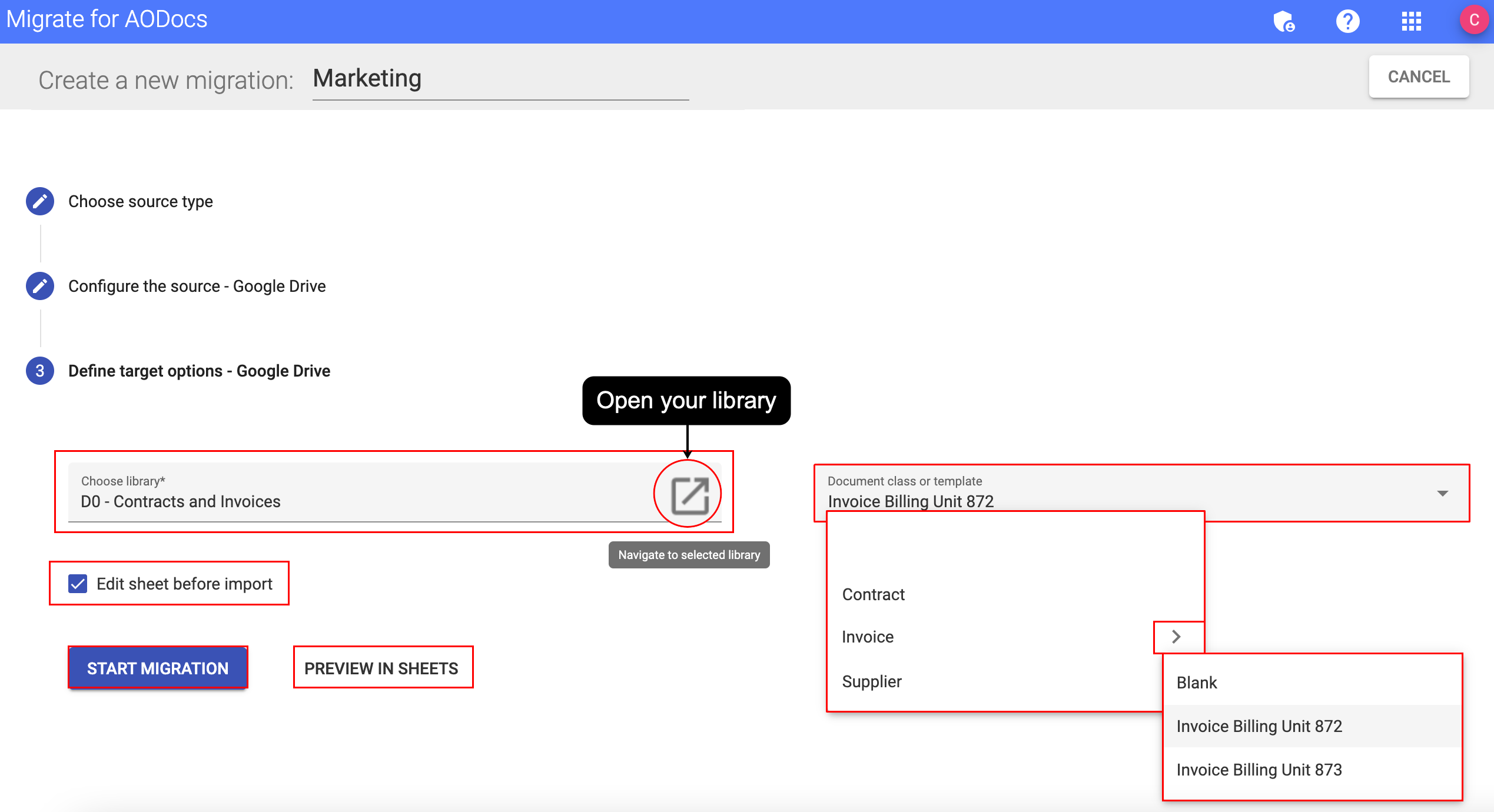Select Supplier from the document class menu
The image size is (1494, 812).
click(x=872, y=681)
